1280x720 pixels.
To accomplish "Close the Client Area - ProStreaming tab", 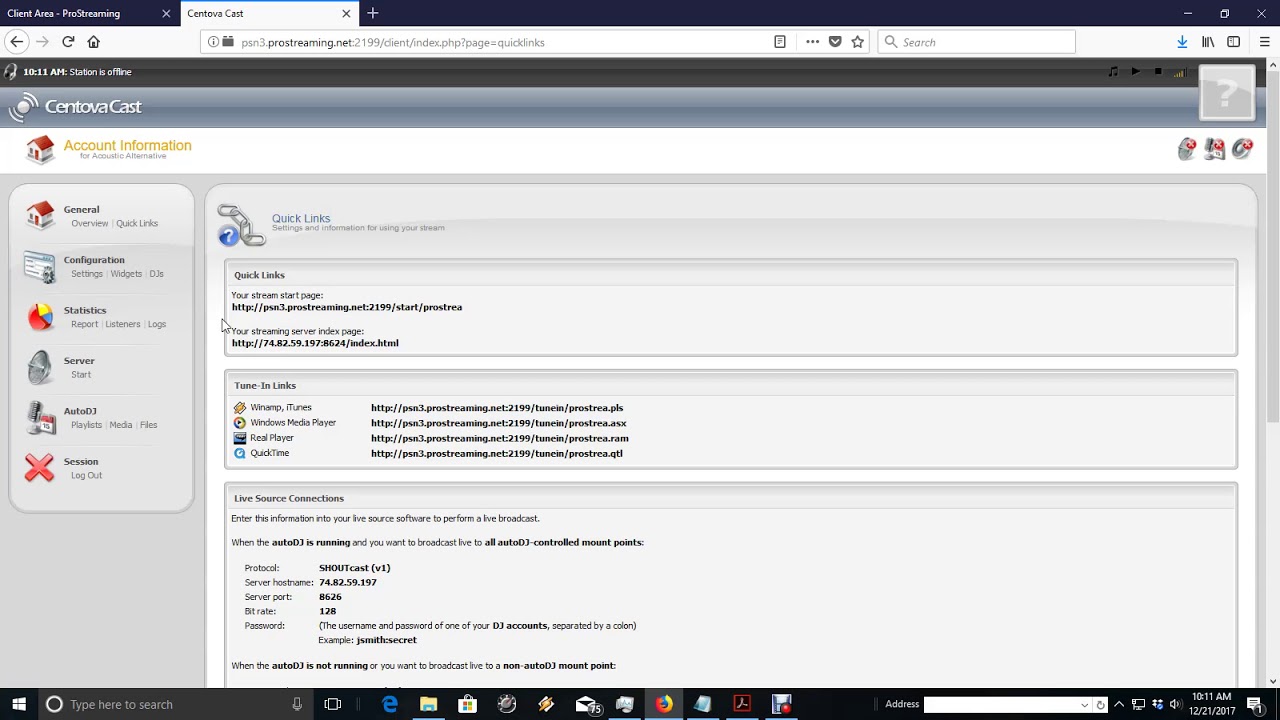I will 166,14.
